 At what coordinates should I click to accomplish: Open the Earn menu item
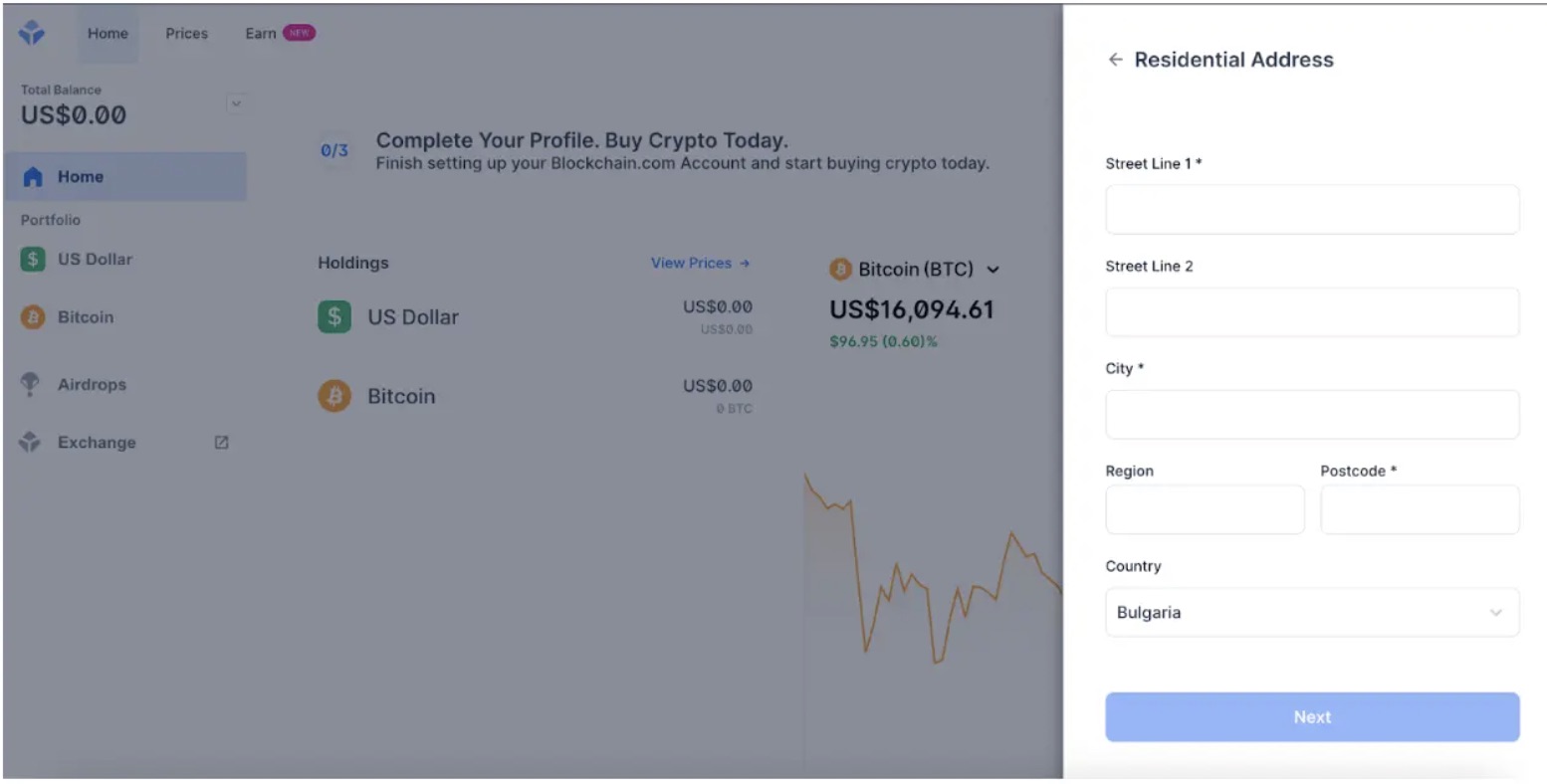click(x=258, y=33)
